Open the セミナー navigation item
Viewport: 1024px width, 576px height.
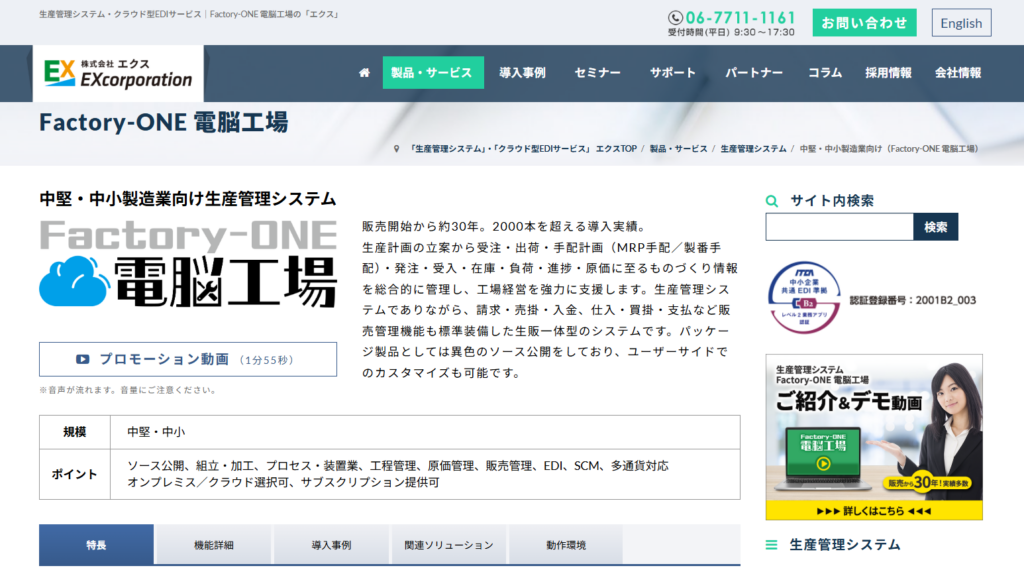pos(597,72)
